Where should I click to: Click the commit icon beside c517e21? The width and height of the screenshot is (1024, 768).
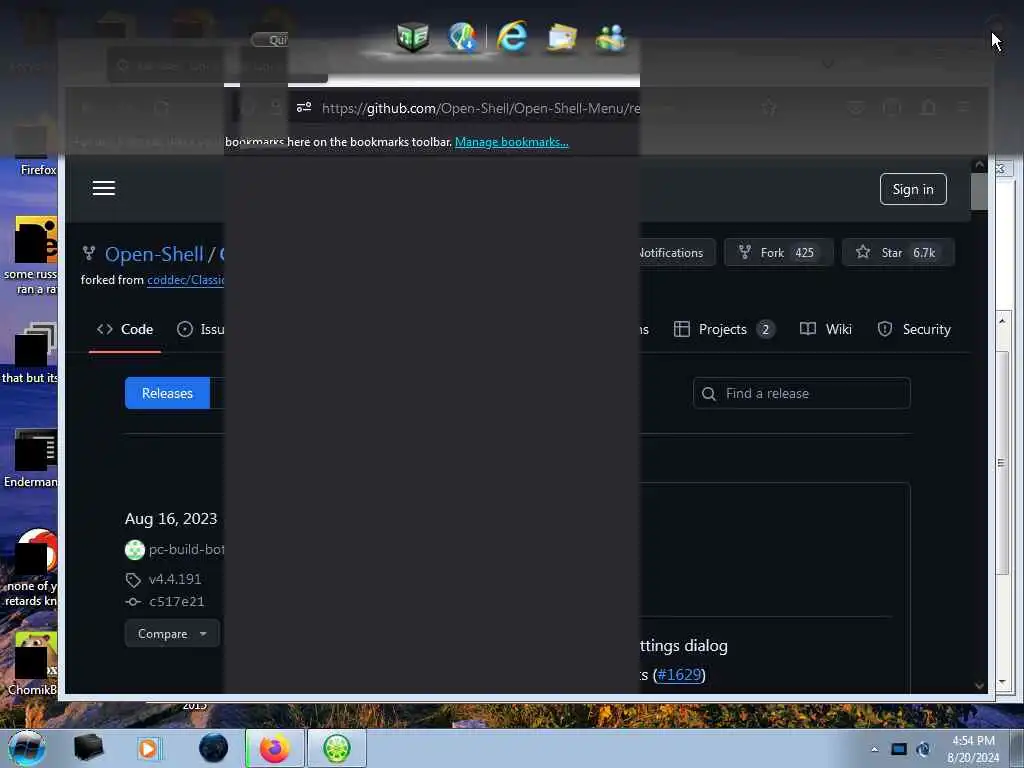click(x=133, y=602)
